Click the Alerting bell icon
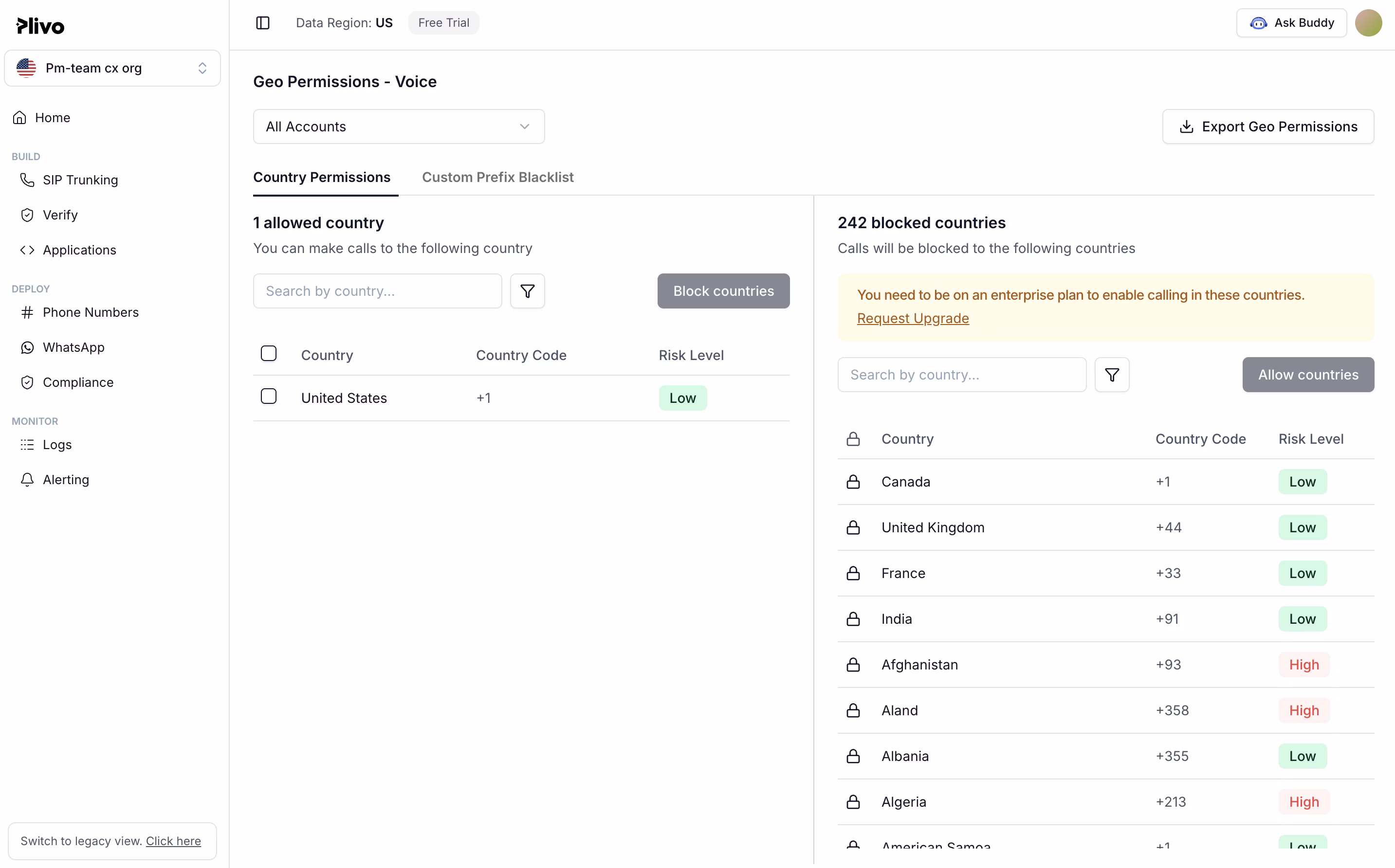The width and height of the screenshot is (1395, 868). [x=27, y=480]
